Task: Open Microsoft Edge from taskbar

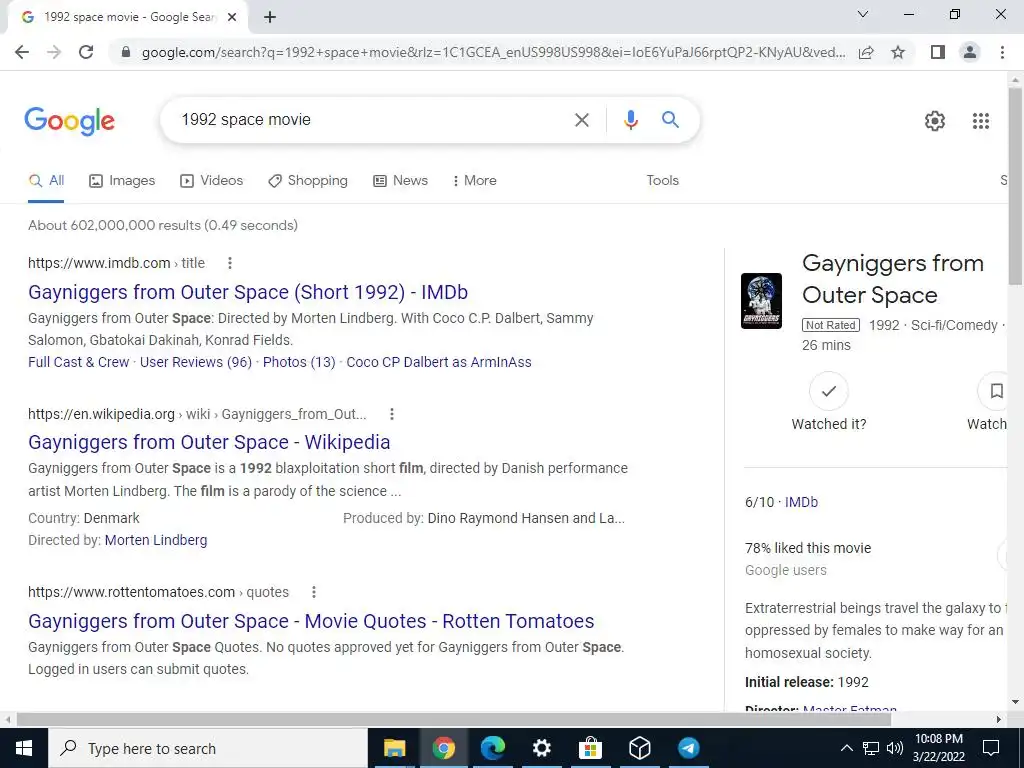Action: (492, 748)
